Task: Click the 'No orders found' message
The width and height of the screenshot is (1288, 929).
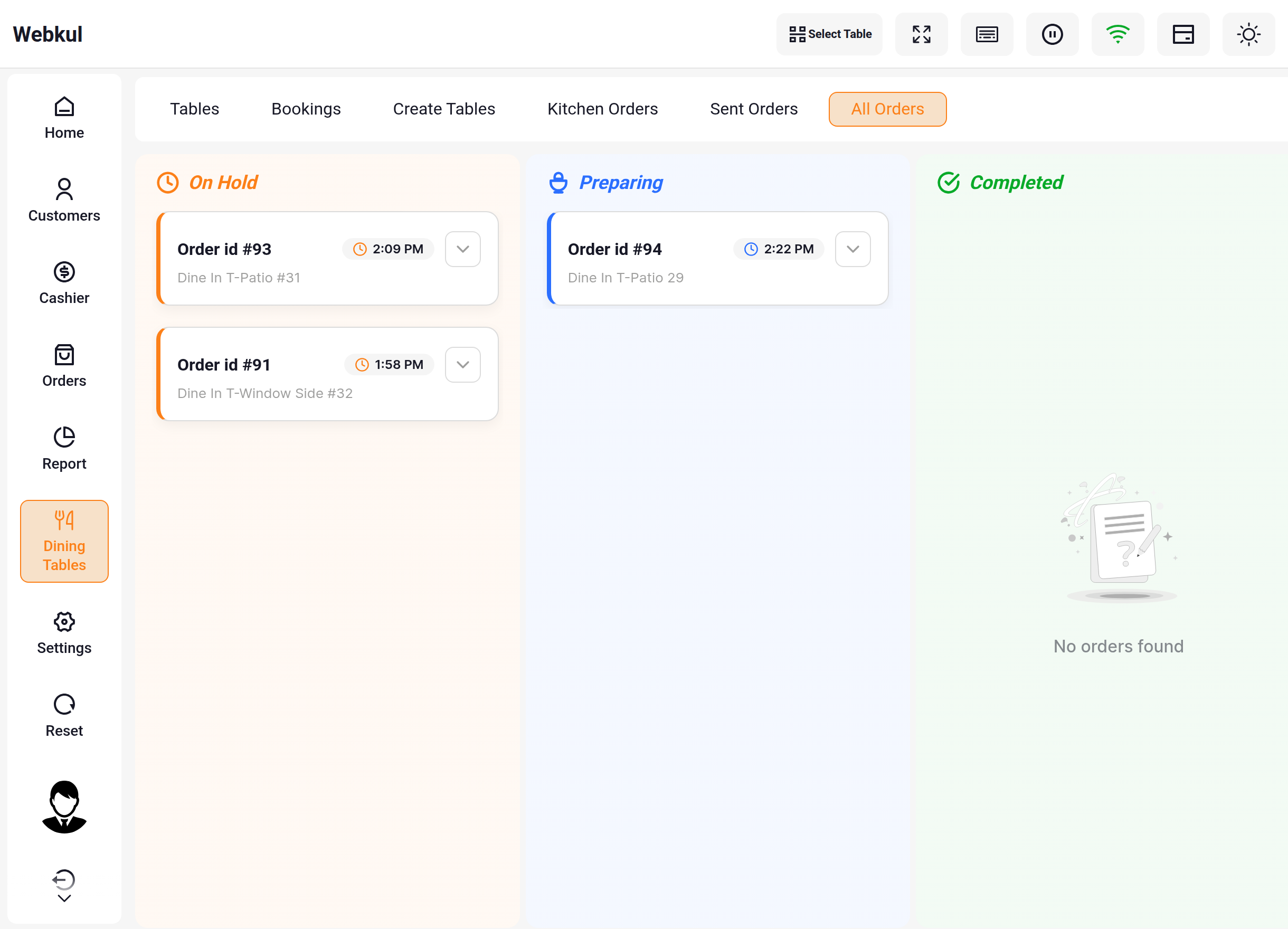Action: pos(1118,646)
